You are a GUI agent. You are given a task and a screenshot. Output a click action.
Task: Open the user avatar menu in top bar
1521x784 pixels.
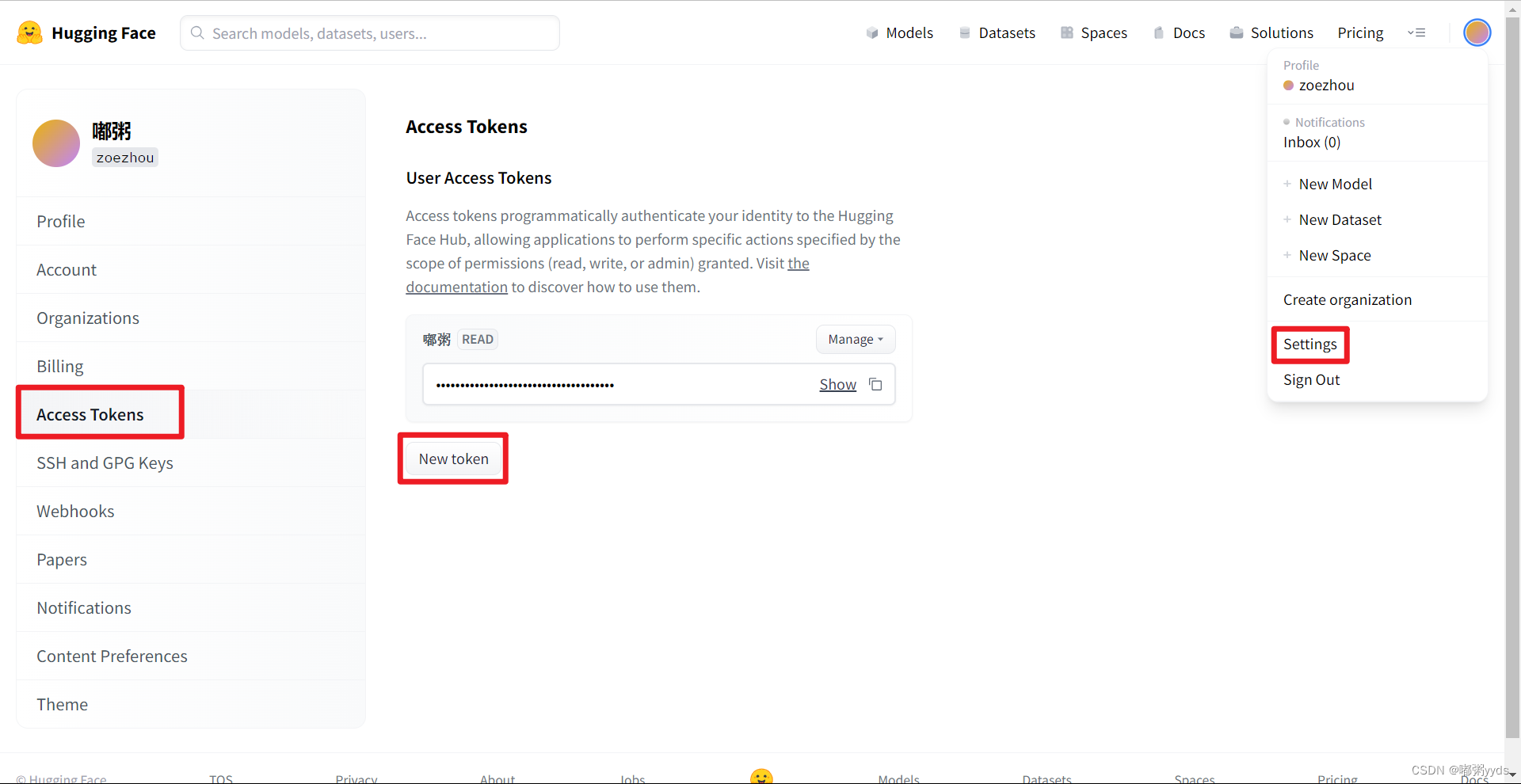pos(1477,32)
